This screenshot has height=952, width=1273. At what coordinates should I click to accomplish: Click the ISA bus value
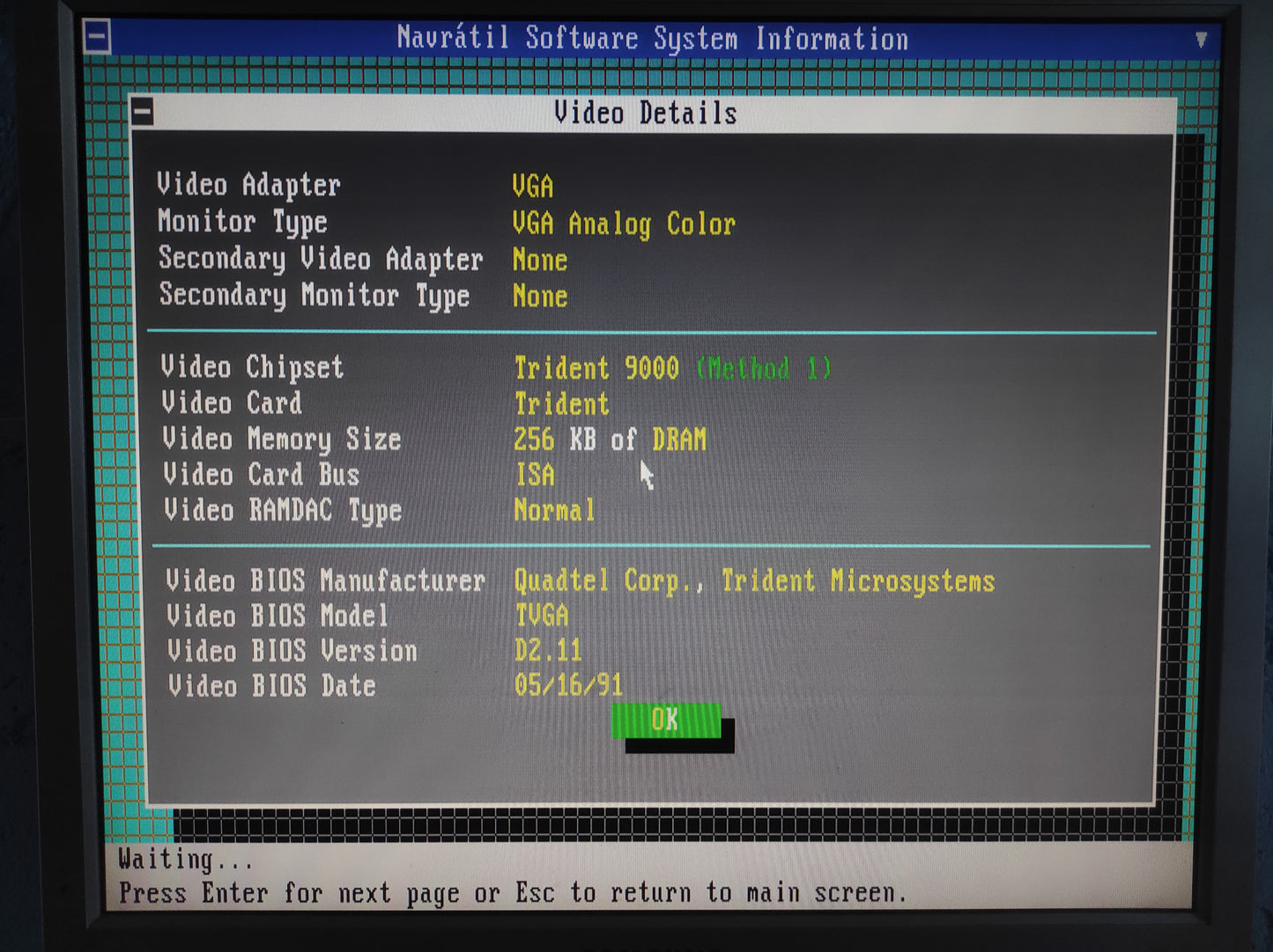click(x=535, y=475)
